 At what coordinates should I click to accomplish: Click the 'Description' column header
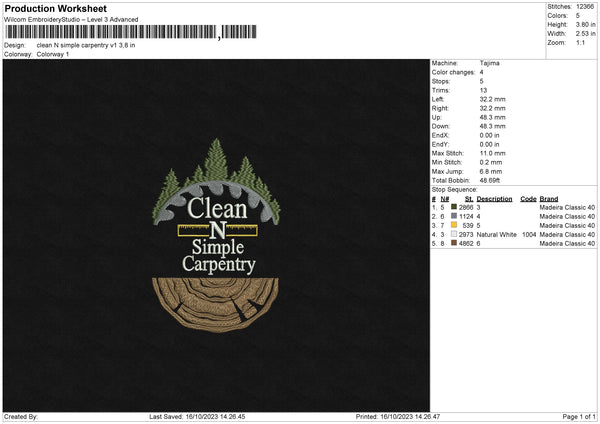pyautogui.click(x=494, y=199)
